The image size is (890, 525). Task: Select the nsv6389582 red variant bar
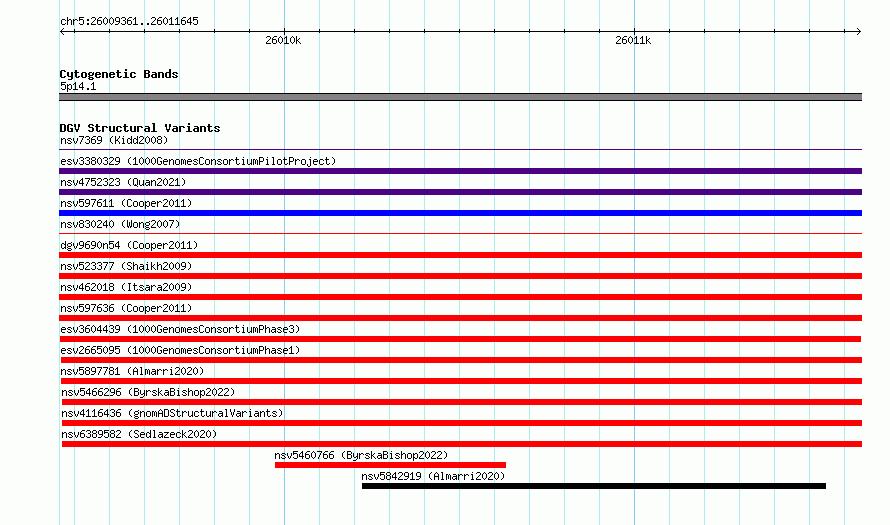(x=461, y=444)
